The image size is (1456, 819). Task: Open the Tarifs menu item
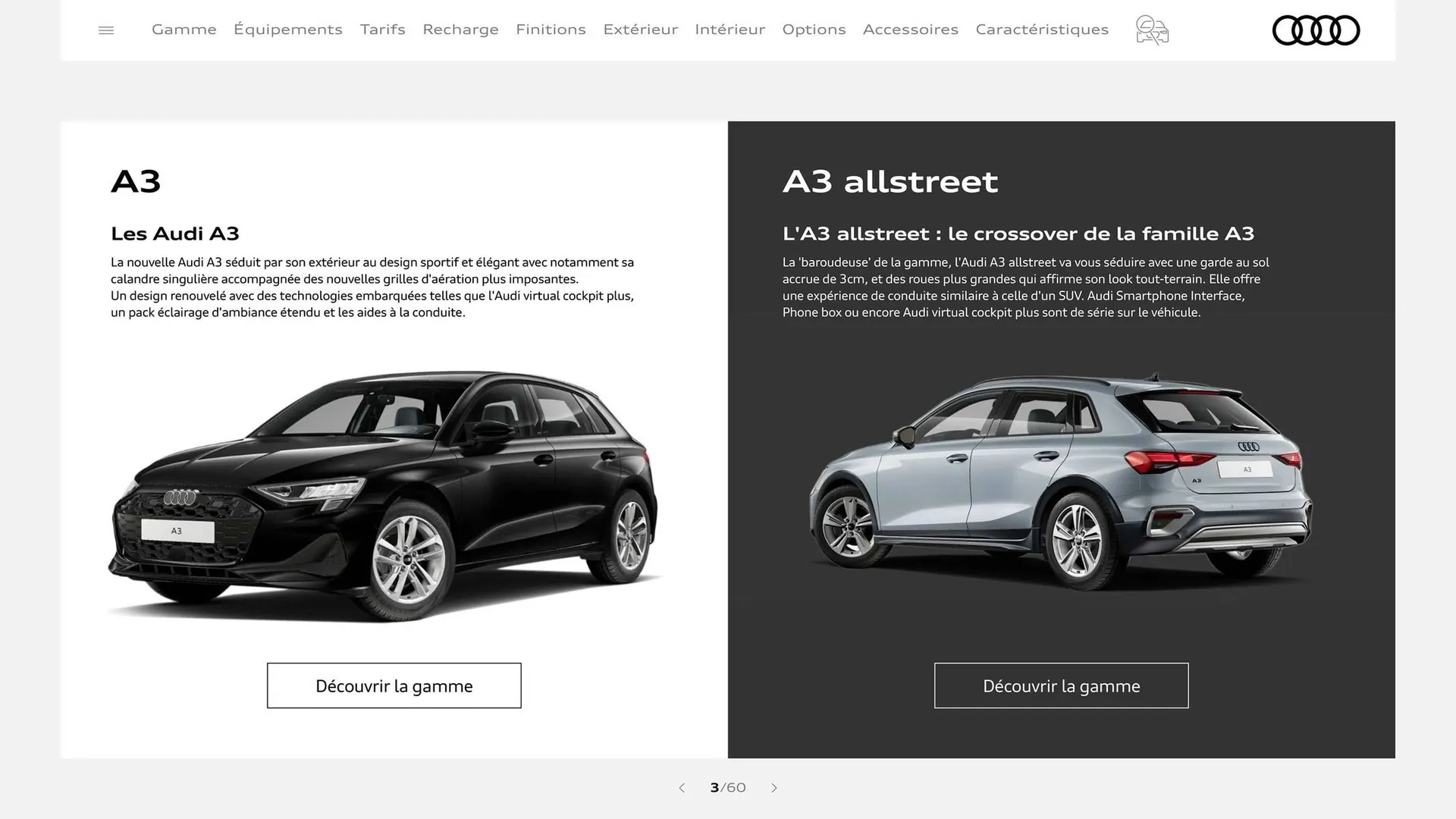pyautogui.click(x=382, y=30)
